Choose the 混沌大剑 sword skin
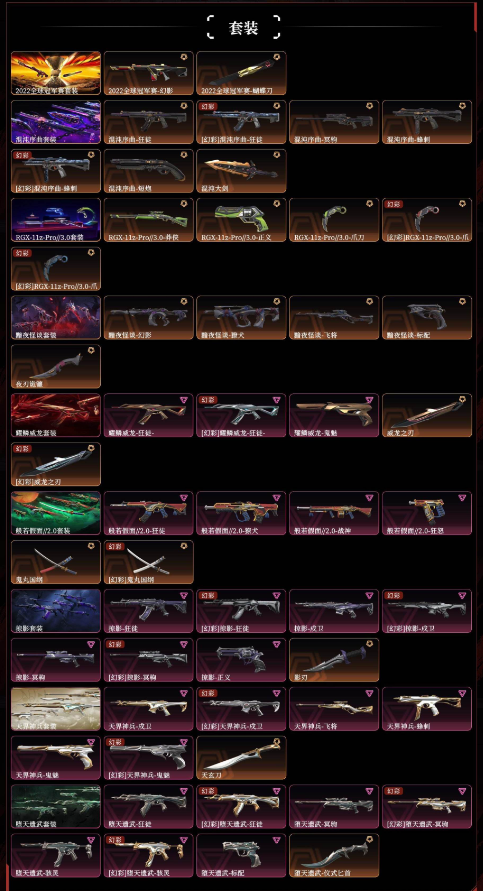483x891 pixels. coord(241,171)
